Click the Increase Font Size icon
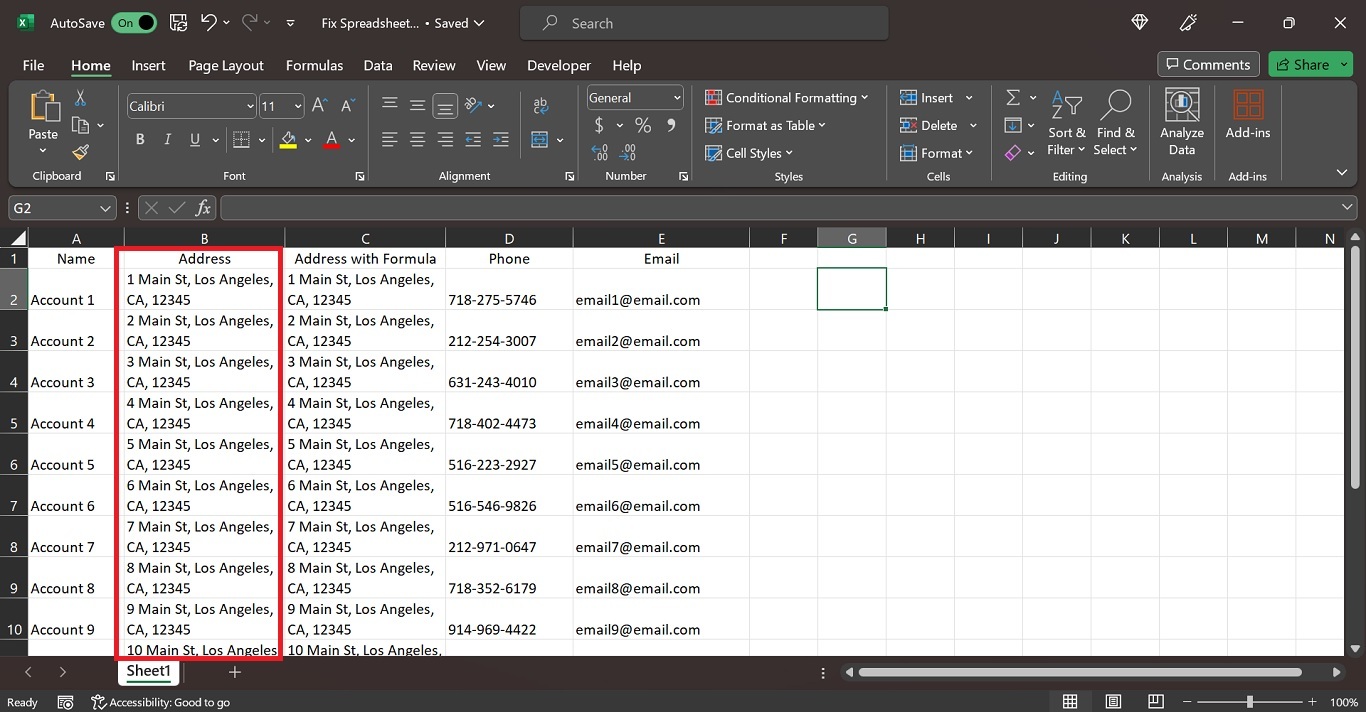 [320, 106]
